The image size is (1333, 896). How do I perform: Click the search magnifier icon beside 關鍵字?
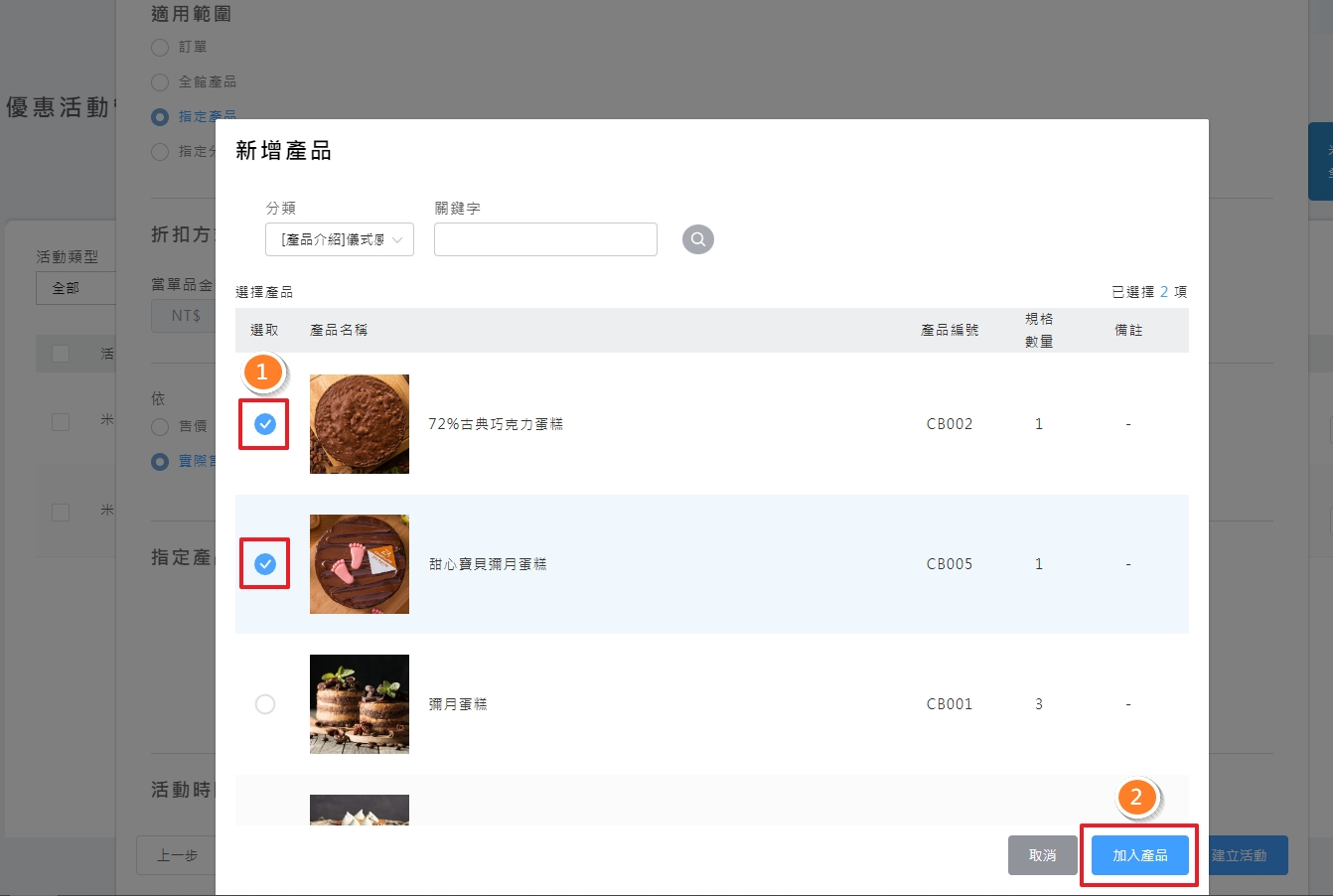click(x=697, y=238)
